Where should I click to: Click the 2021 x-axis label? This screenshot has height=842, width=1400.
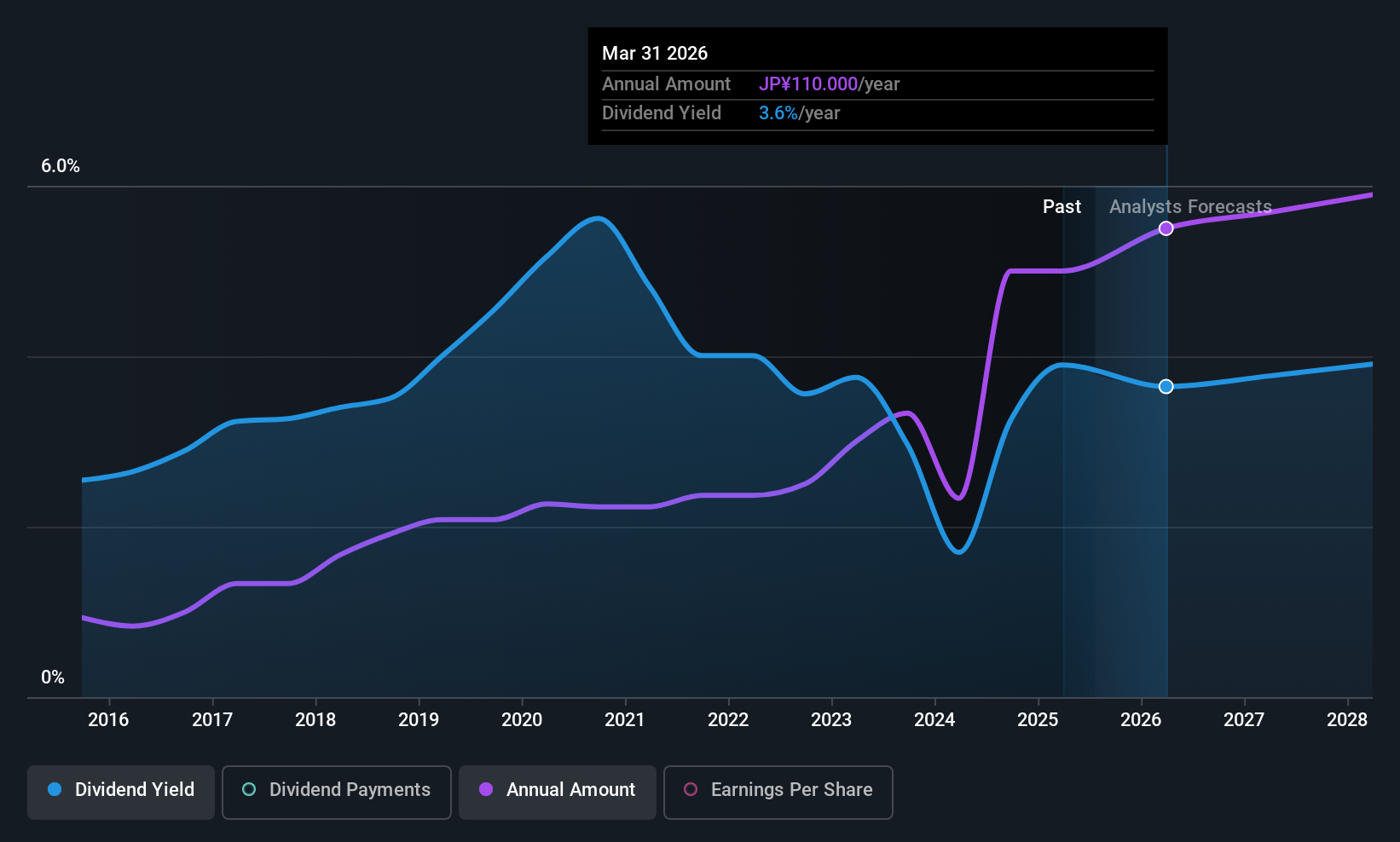(x=625, y=720)
